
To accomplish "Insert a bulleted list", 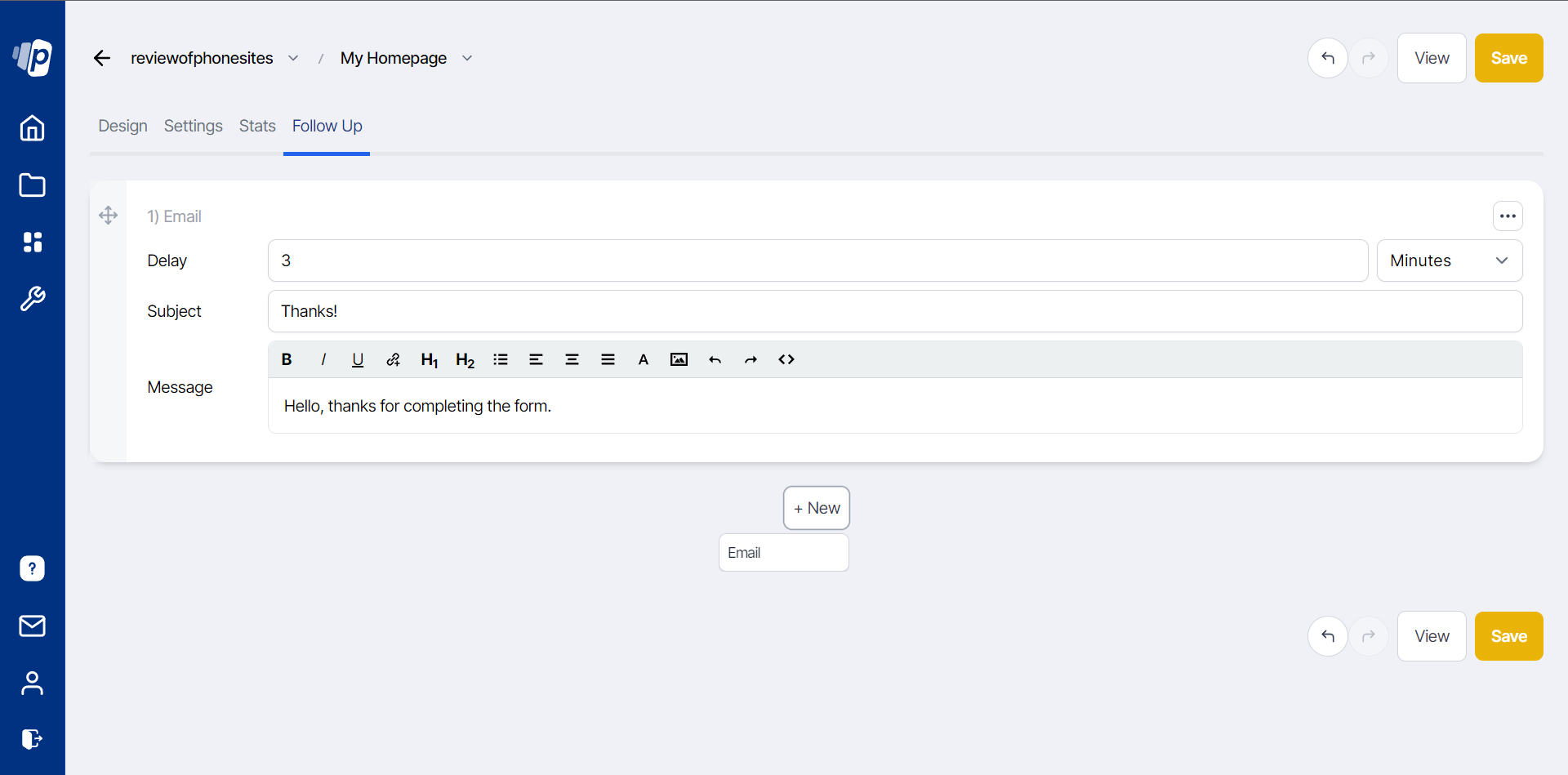I will pos(501,359).
